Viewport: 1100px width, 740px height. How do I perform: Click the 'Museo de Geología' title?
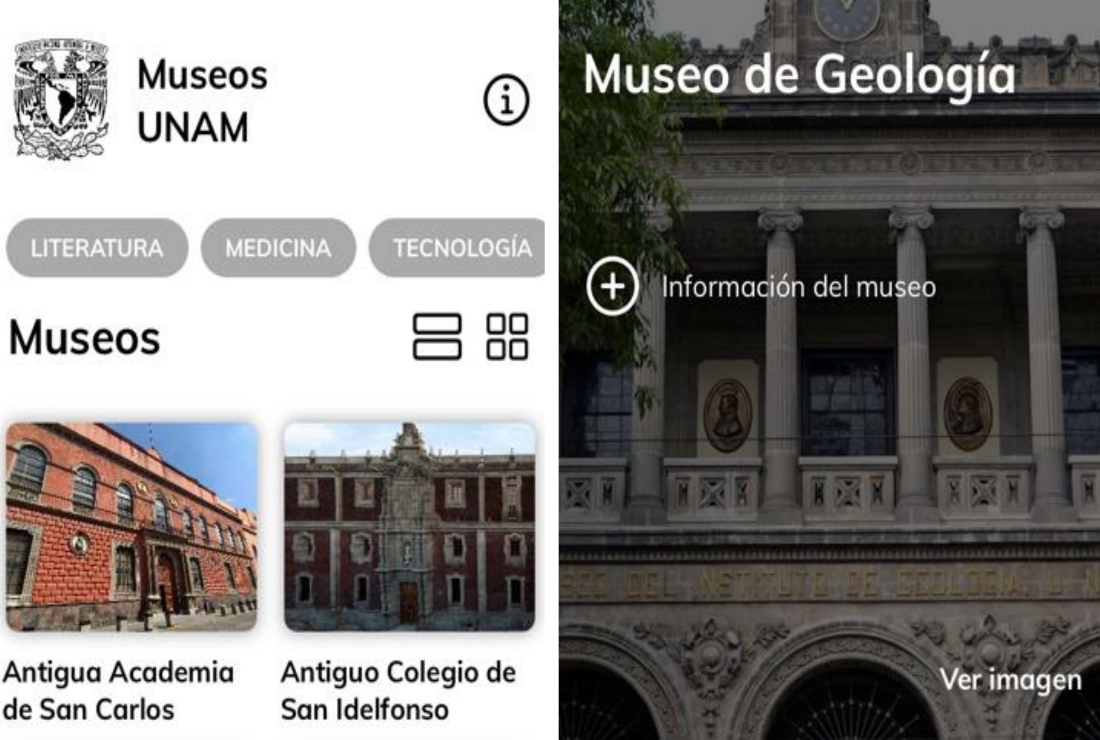[799, 74]
